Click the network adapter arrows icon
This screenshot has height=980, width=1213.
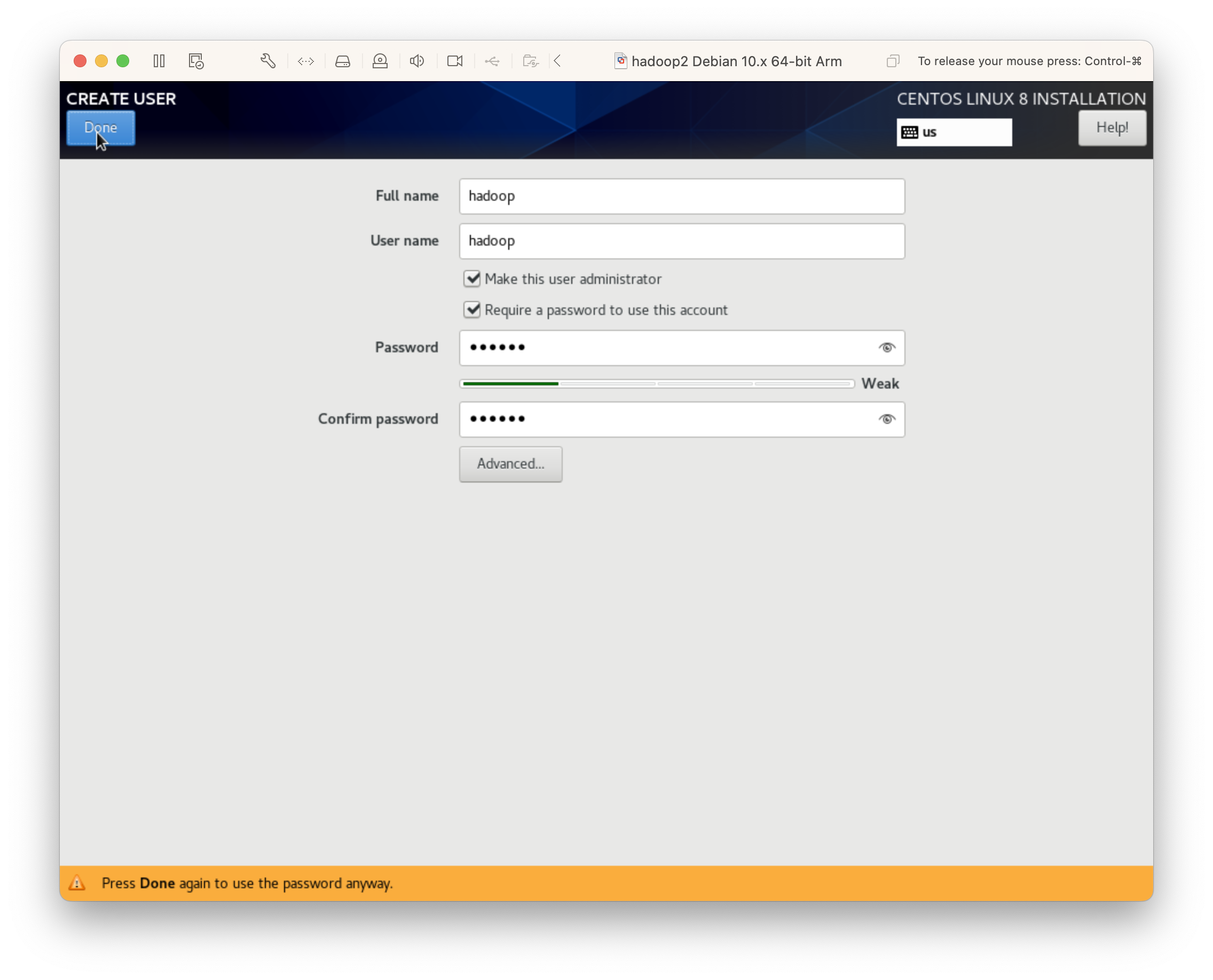tap(305, 61)
